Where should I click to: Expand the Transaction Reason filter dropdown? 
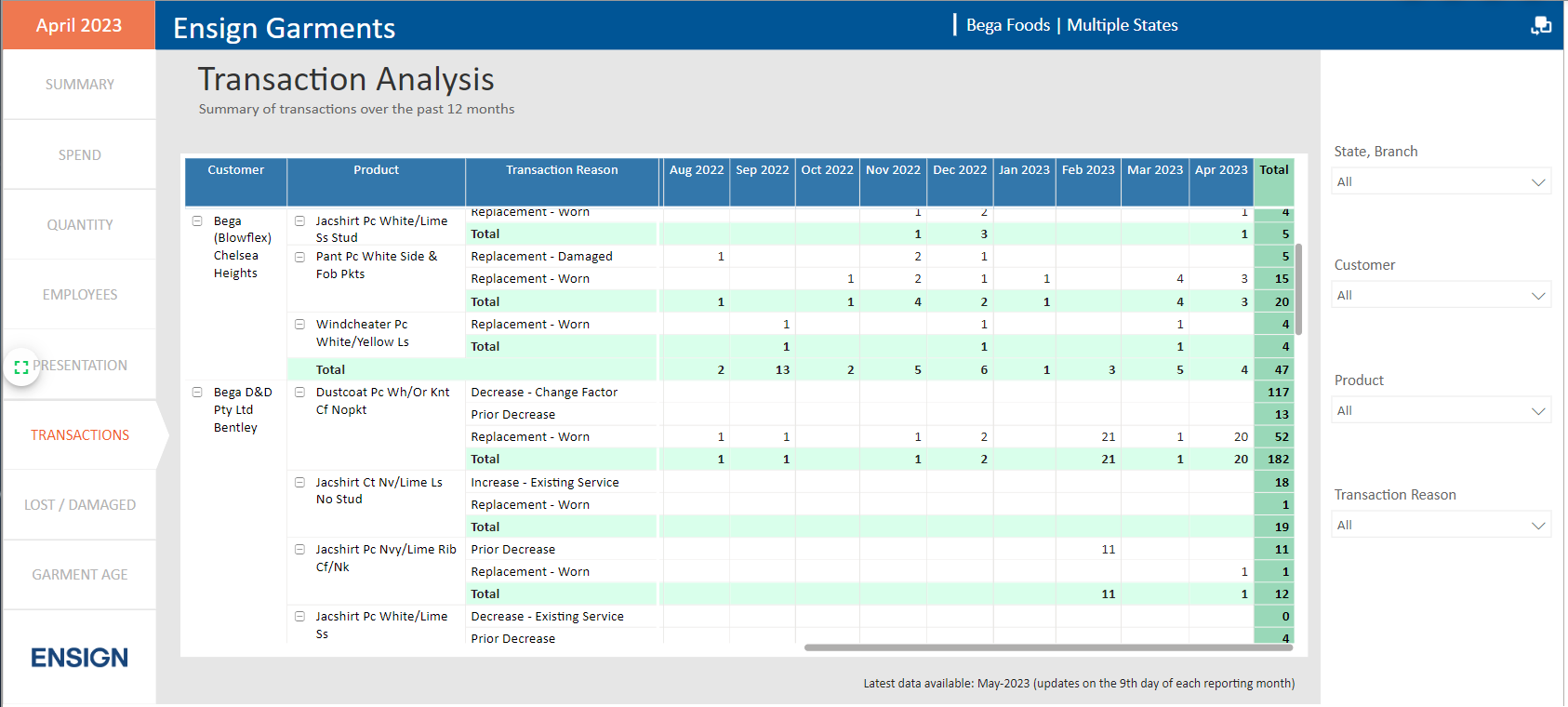(1441, 526)
